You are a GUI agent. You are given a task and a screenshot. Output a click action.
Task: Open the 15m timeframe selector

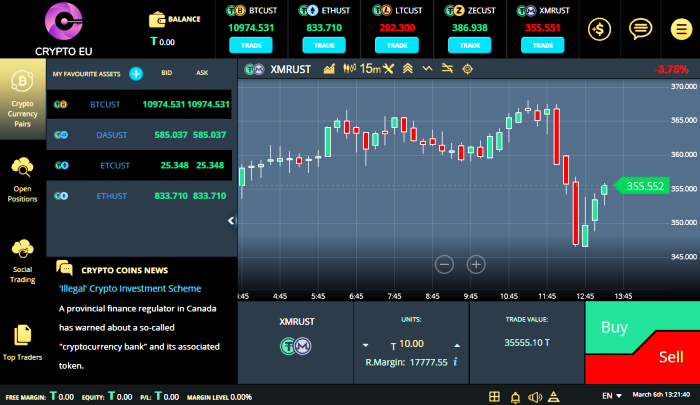(370, 69)
